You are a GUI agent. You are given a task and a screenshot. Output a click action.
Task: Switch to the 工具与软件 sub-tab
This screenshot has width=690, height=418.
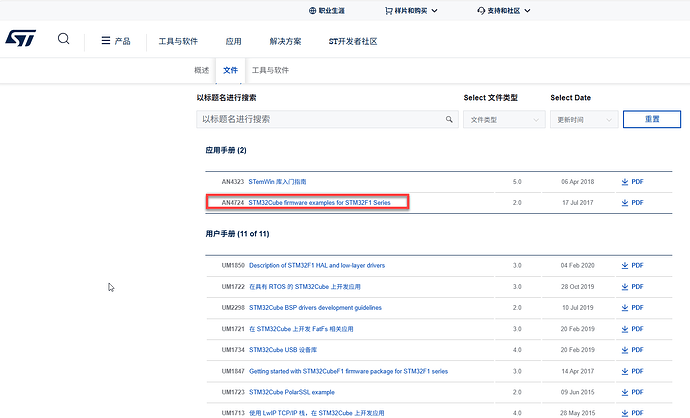270,70
